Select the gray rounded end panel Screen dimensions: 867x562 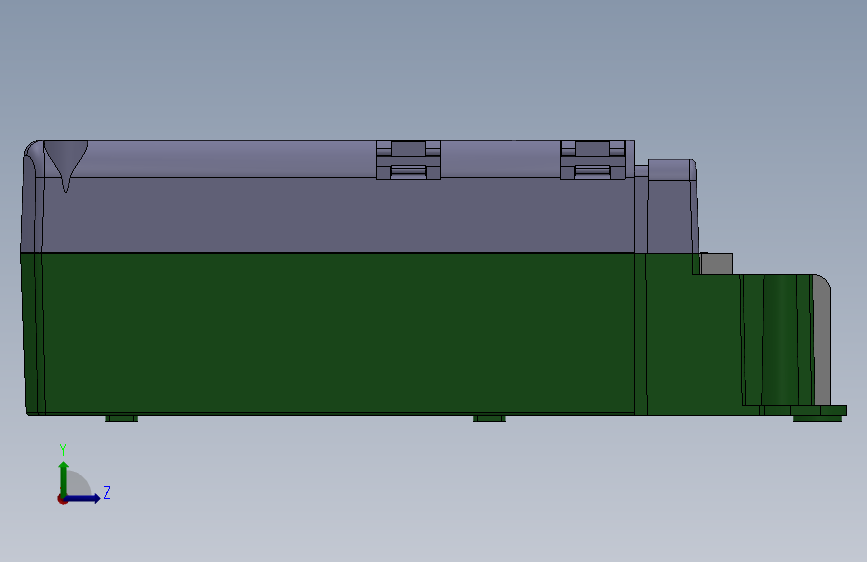click(x=822, y=340)
